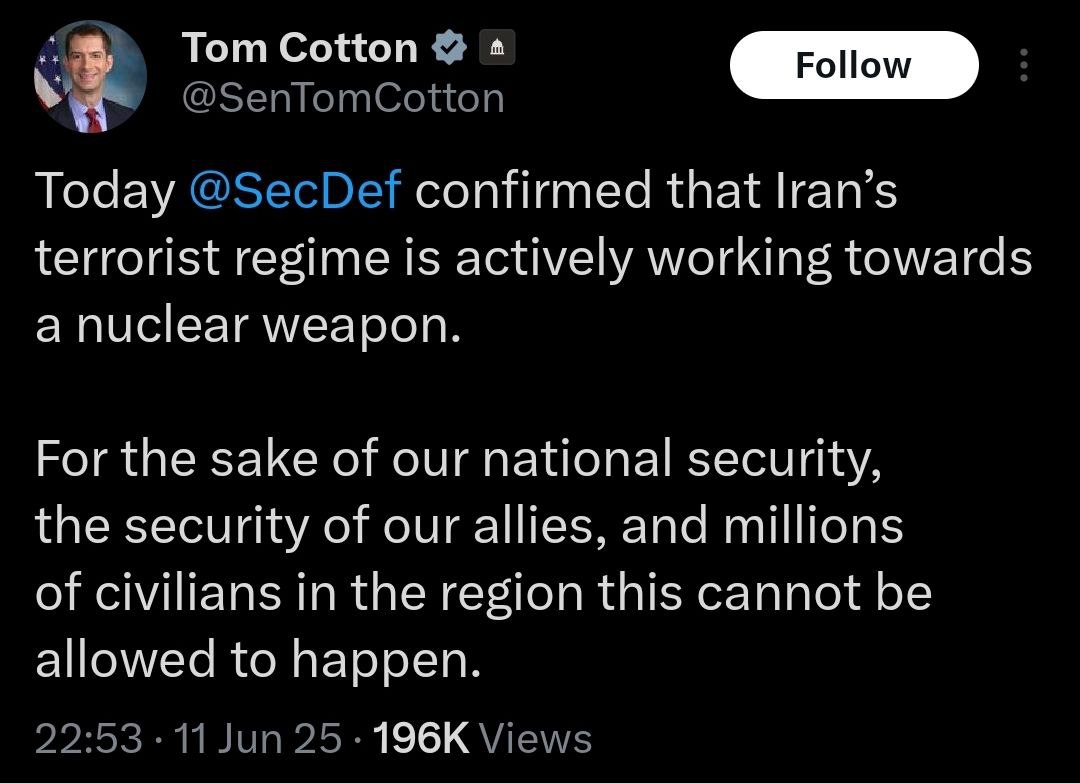Open the Tom Cotton display name link
The image size is (1080, 783).
300,47
